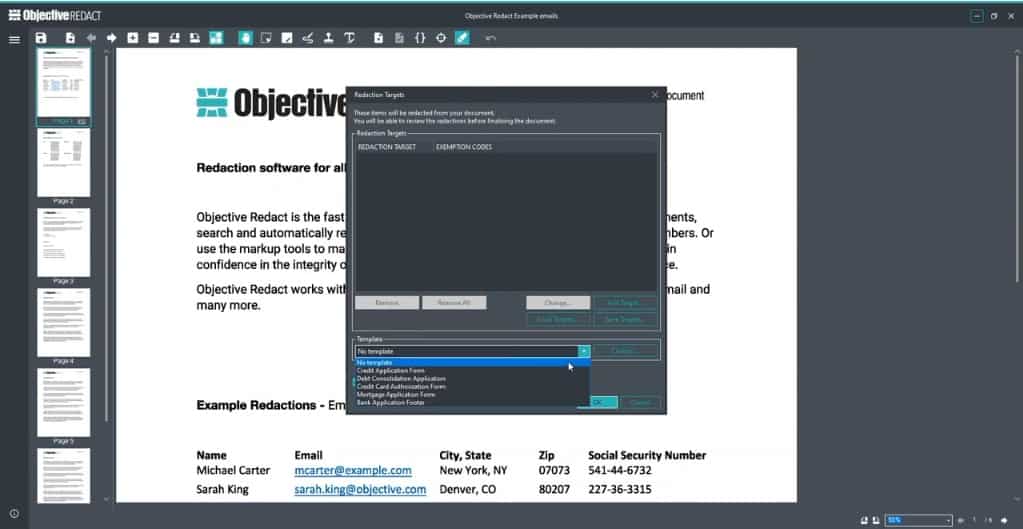Choose 'Debt Consolidation Application' template
The image size is (1023, 529).
pos(472,378)
